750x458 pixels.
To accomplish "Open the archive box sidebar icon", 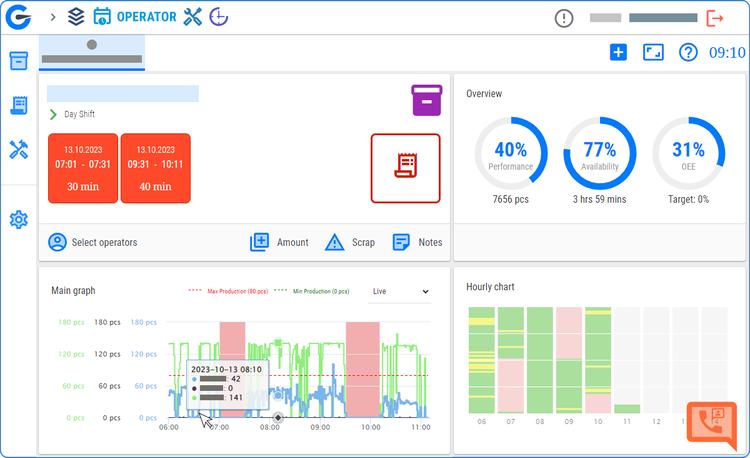I will 18,61.
